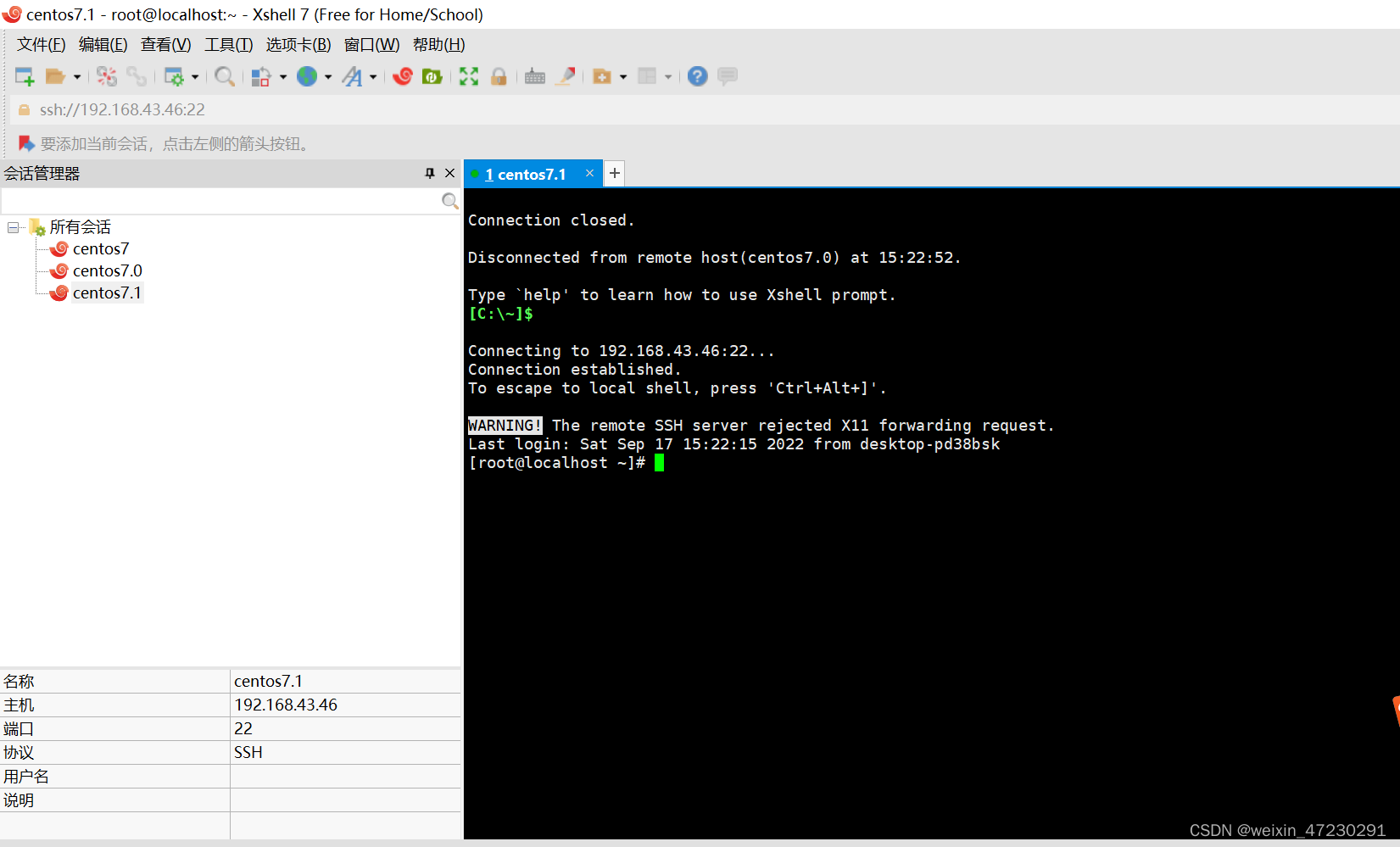1400x847 pixels.
Task: Click the Reconnect chain icon
Action: point(137,76)
